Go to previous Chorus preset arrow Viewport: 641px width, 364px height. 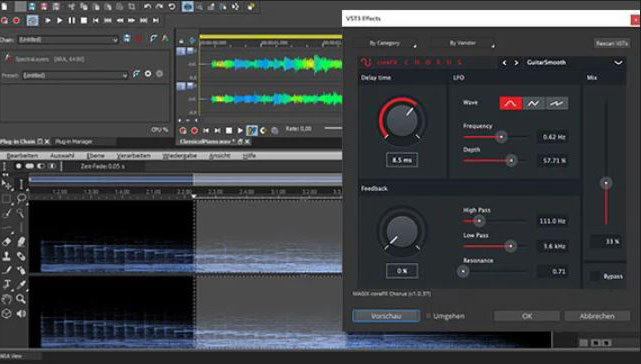click(504, 63)
